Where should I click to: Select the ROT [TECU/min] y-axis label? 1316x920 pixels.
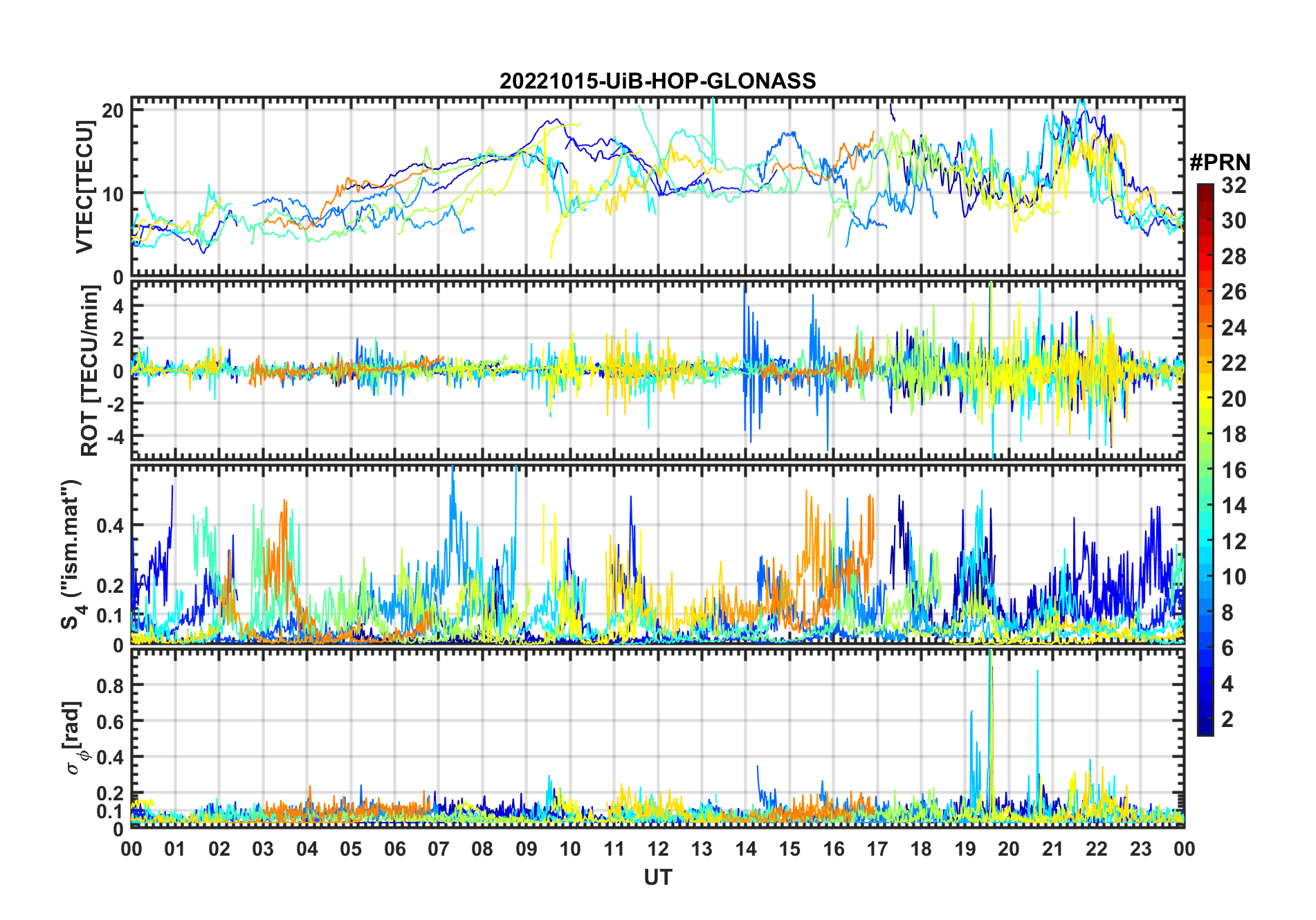tap(89, 371)
